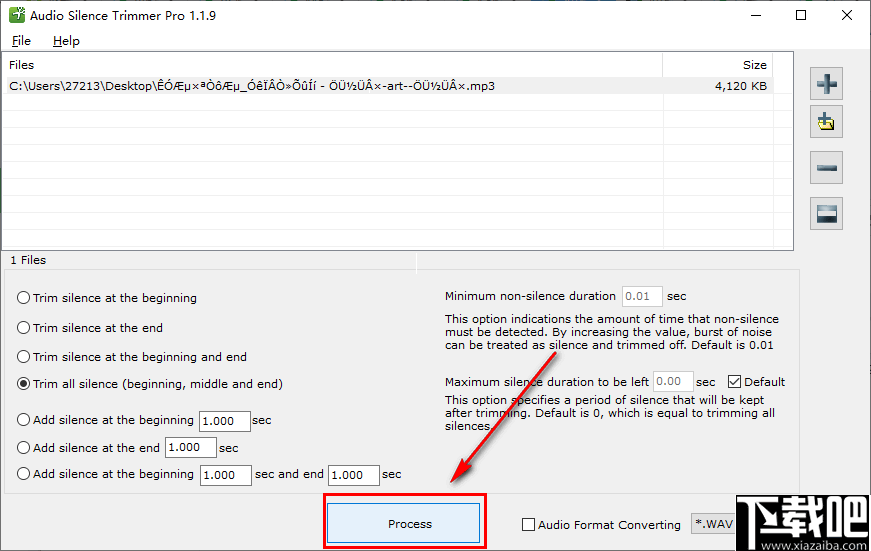The height and width of the screenshot is (551, 871).
Task: Click end seconds field after 'sec and end'
Action: 354,475
